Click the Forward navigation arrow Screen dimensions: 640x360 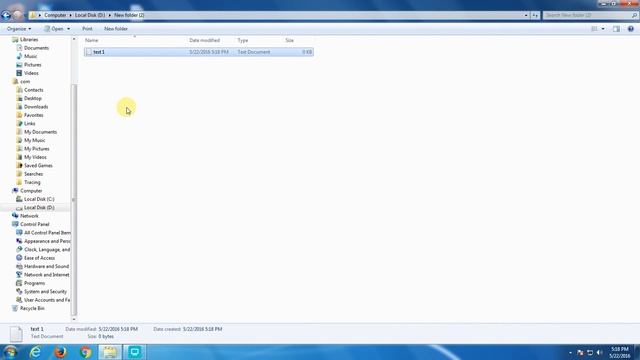18,15
